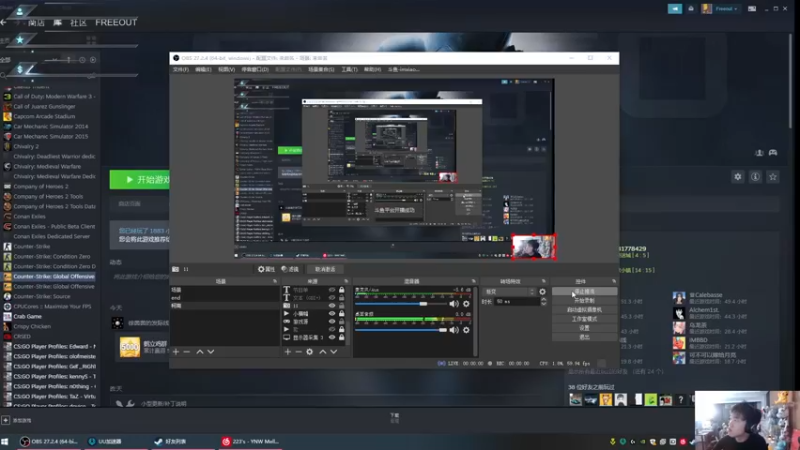Image resolution: width=800 pixels, height=450 pixels.
Task: Open OBS source filters (滤镜) button
Action: pyautogui.click(x=290, y=269)
